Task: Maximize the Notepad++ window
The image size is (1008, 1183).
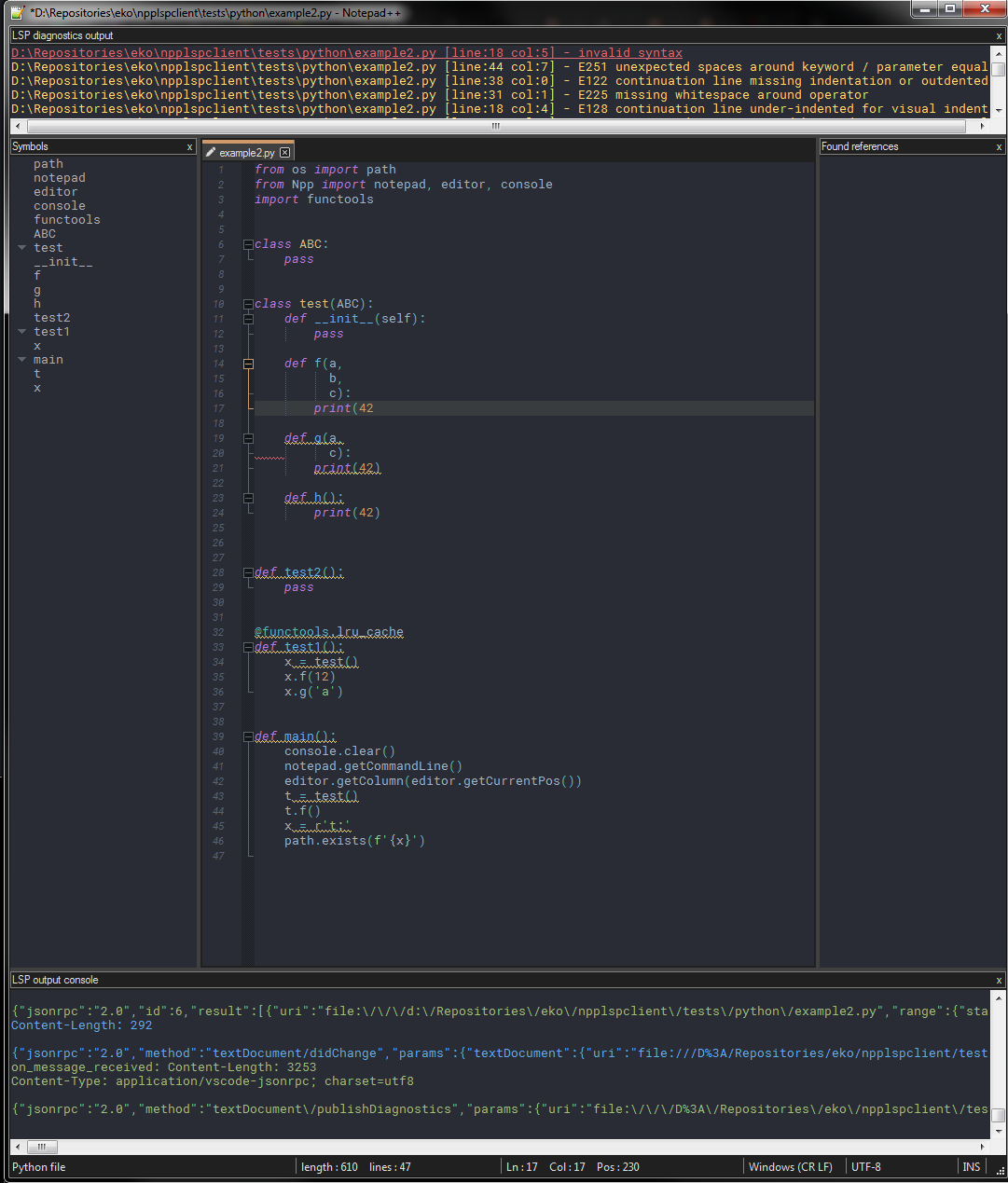Action: pos(950,9)
